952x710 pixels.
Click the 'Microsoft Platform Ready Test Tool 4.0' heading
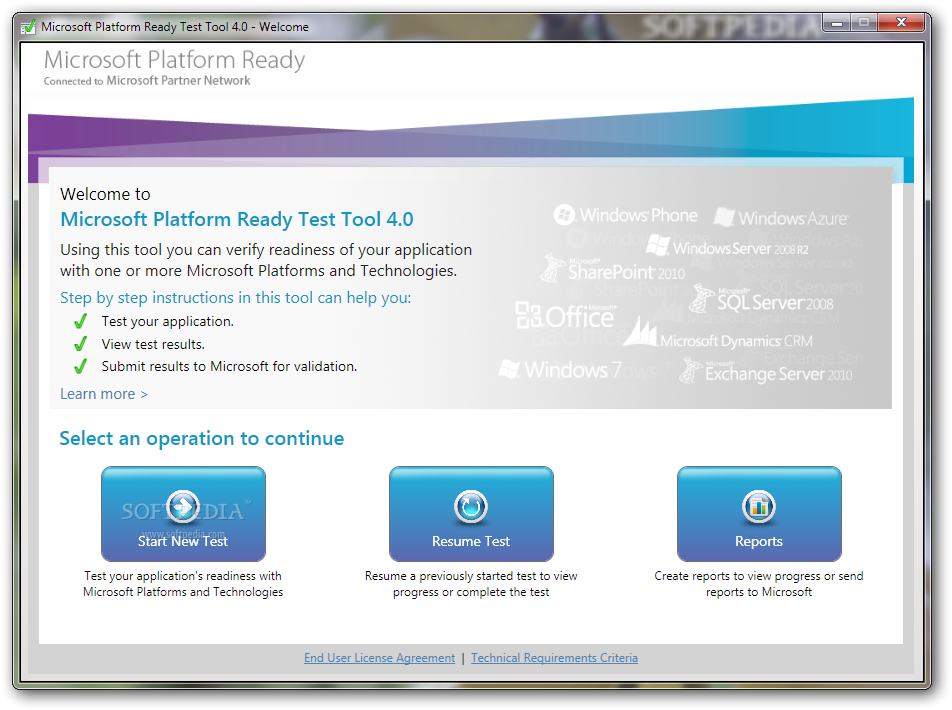237,219
